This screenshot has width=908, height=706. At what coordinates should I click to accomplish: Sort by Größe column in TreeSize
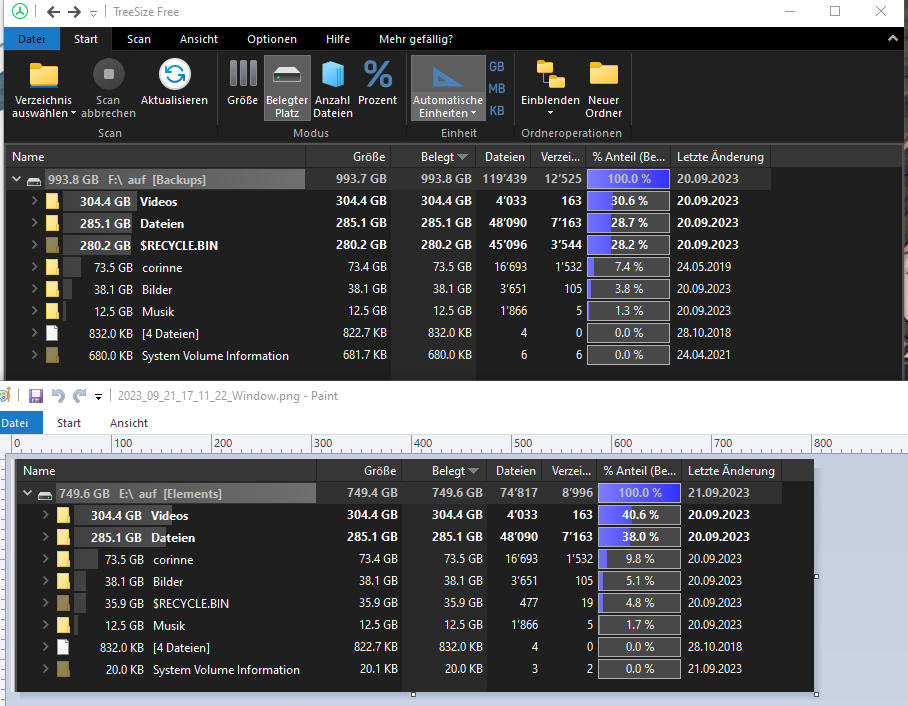pyautogui.click(x=349, y=157)
